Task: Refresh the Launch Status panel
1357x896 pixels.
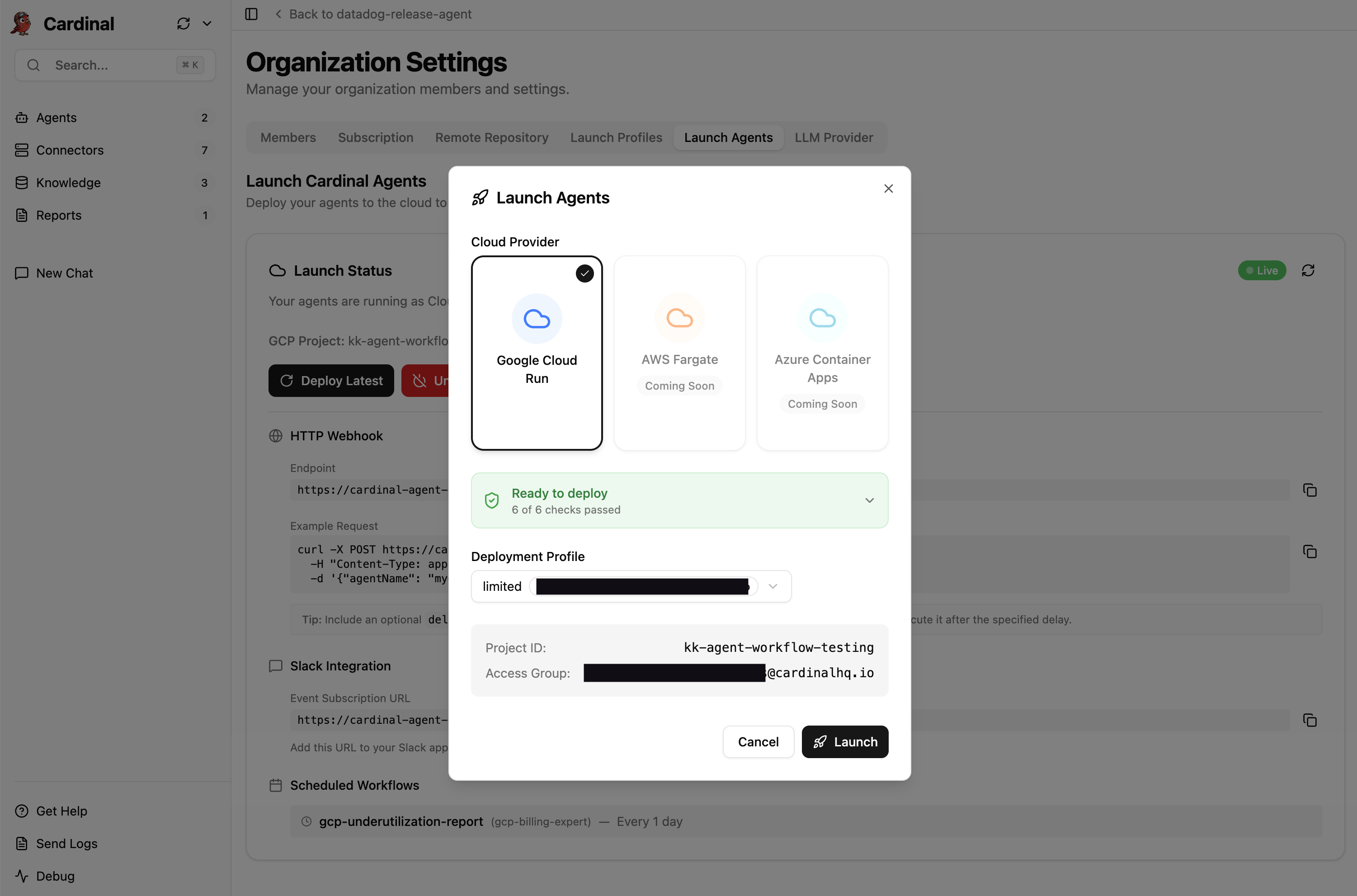Action: coord(1308,270)
